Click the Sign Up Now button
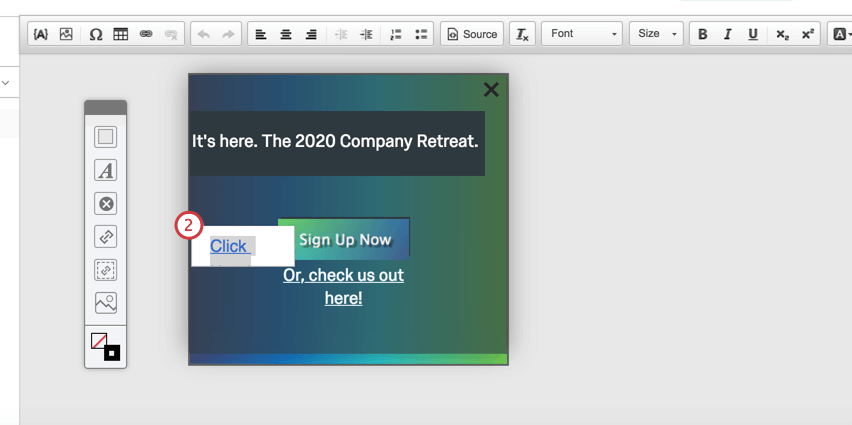The height and width of the screenshot is (425, 852). (x=344, y=238)
